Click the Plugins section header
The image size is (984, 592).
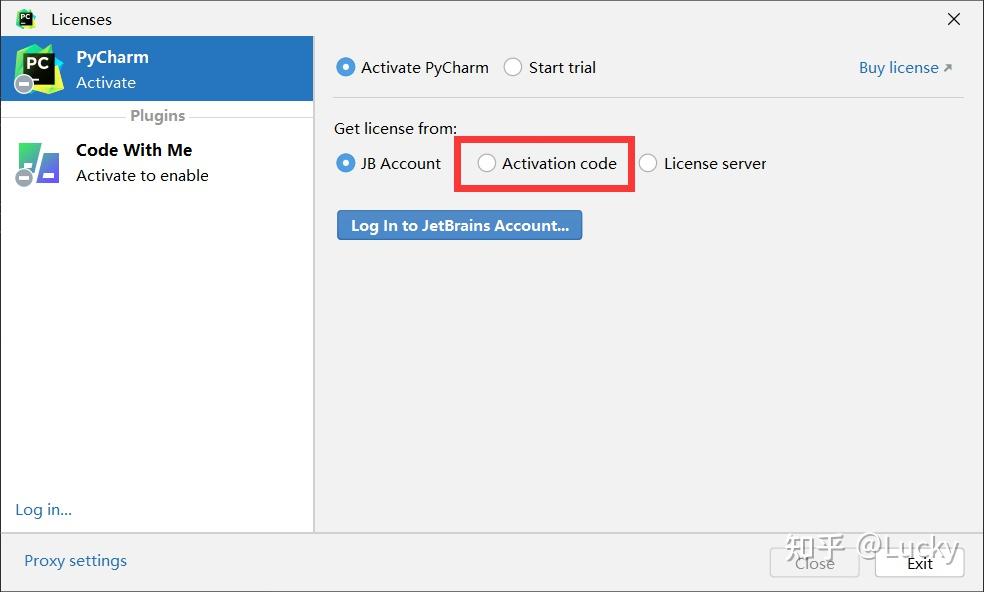pyautogui.click(x=157, y=116)
